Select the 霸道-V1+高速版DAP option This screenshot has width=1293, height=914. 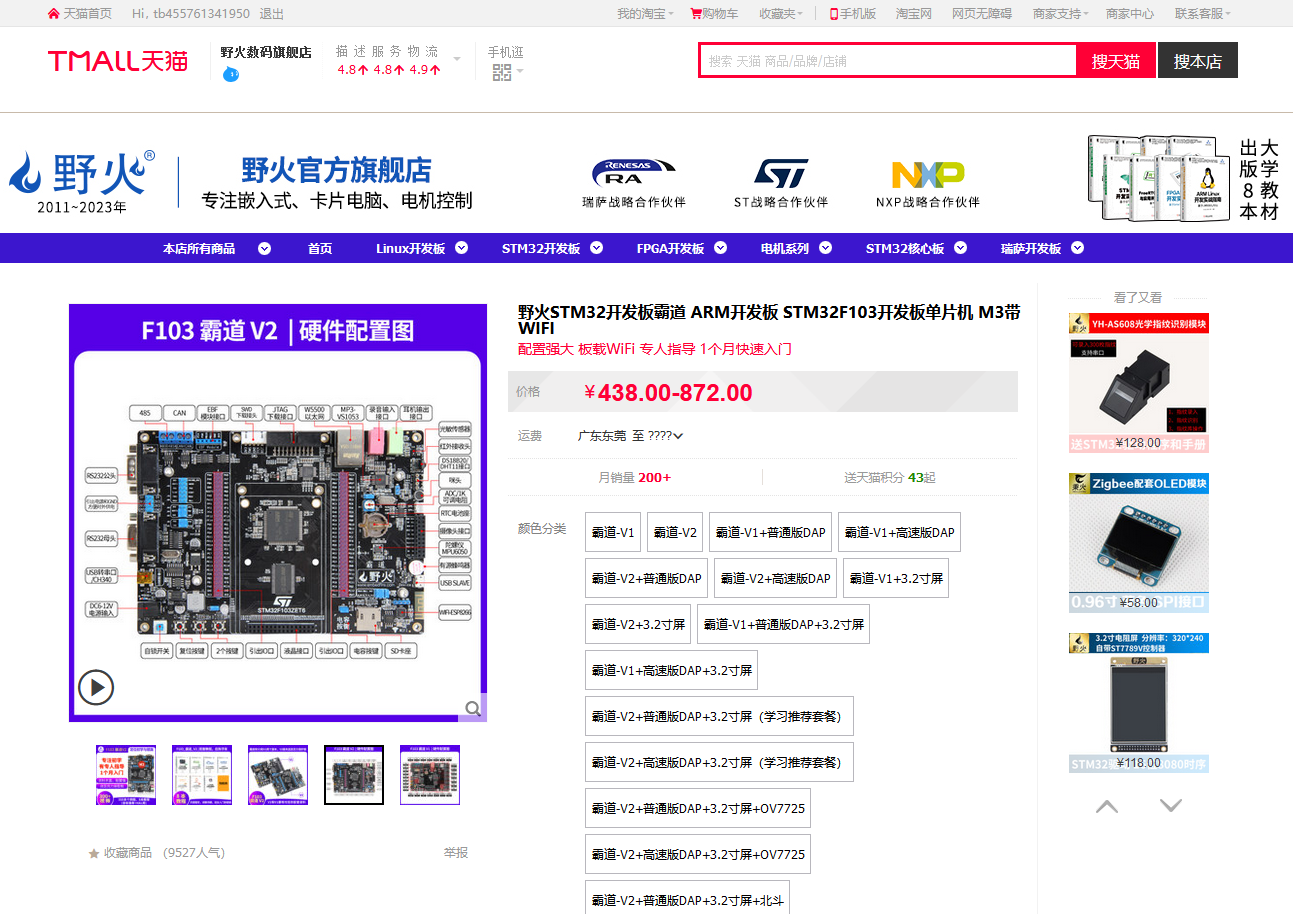tap(899, 532)
